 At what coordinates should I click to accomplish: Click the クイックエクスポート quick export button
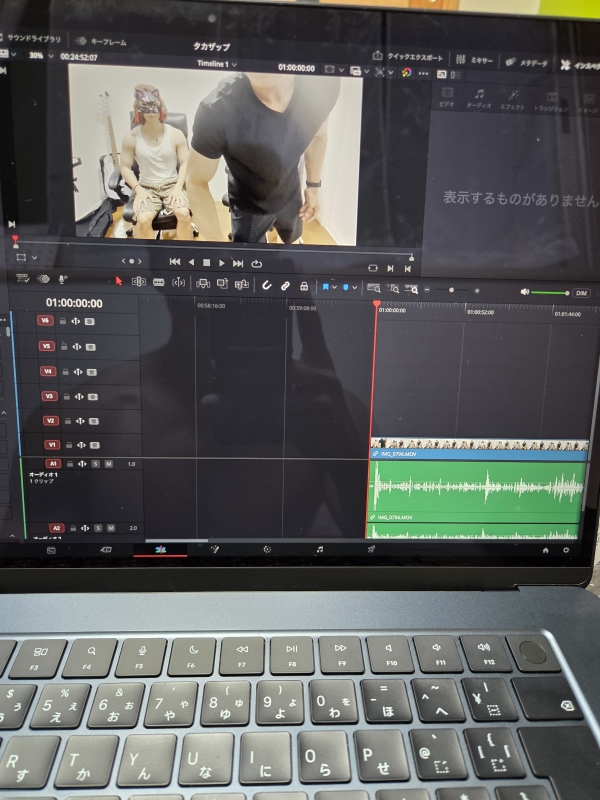408,57
